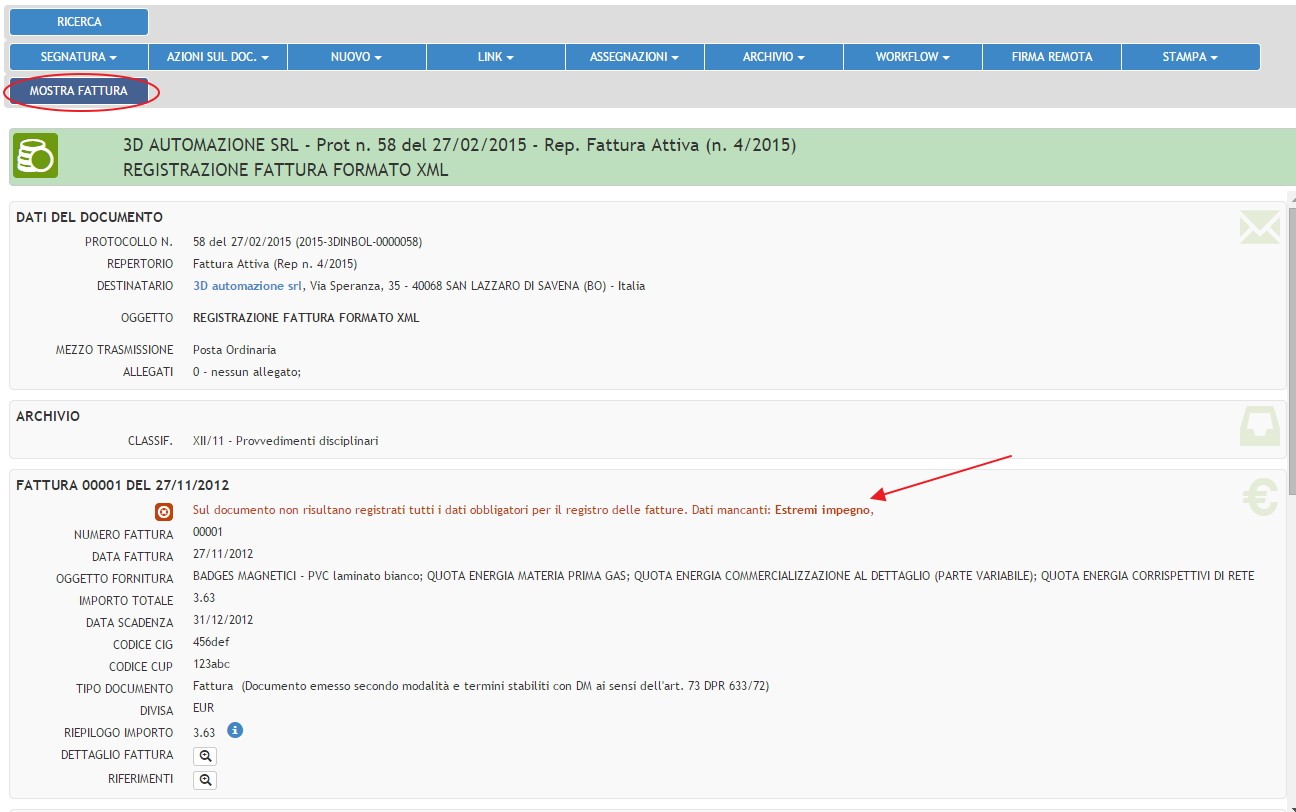1296x812 pixels.
Task: Open the Azioni sul Doc. dropdown
Action: point(218,57)
